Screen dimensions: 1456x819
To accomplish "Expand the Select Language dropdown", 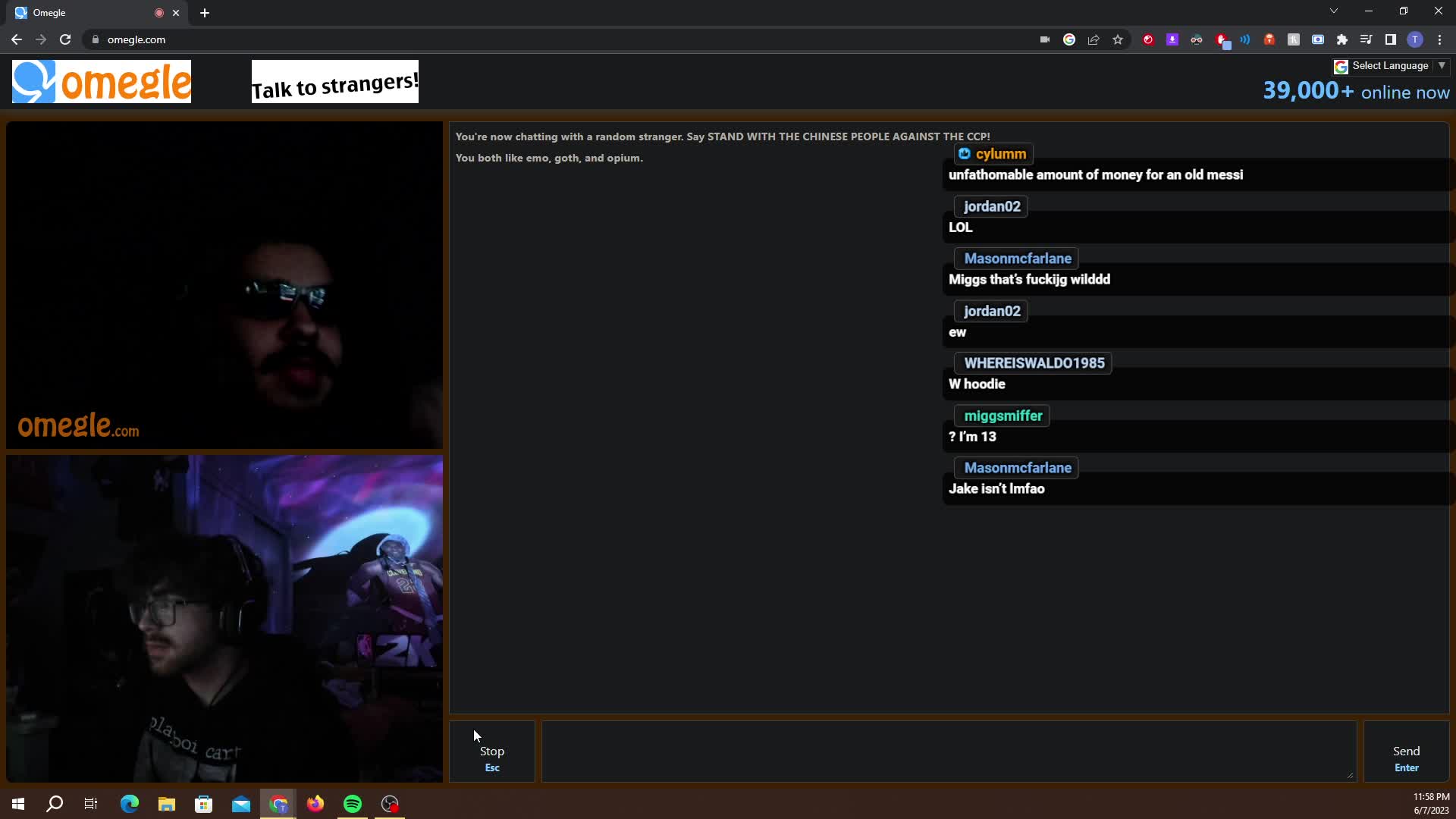I will [x=1392, y=66].
